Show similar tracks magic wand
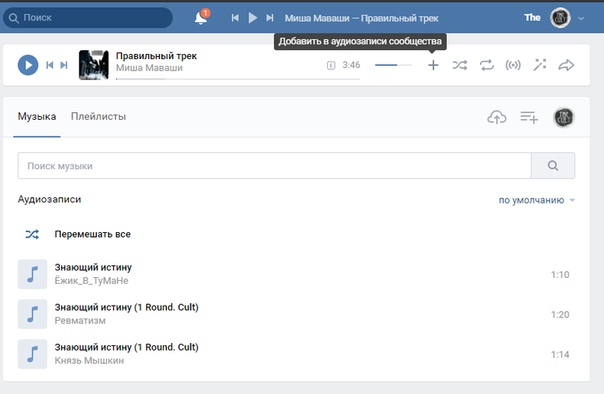604x394 pixels. pyautogui.click(x=540, y=65)
